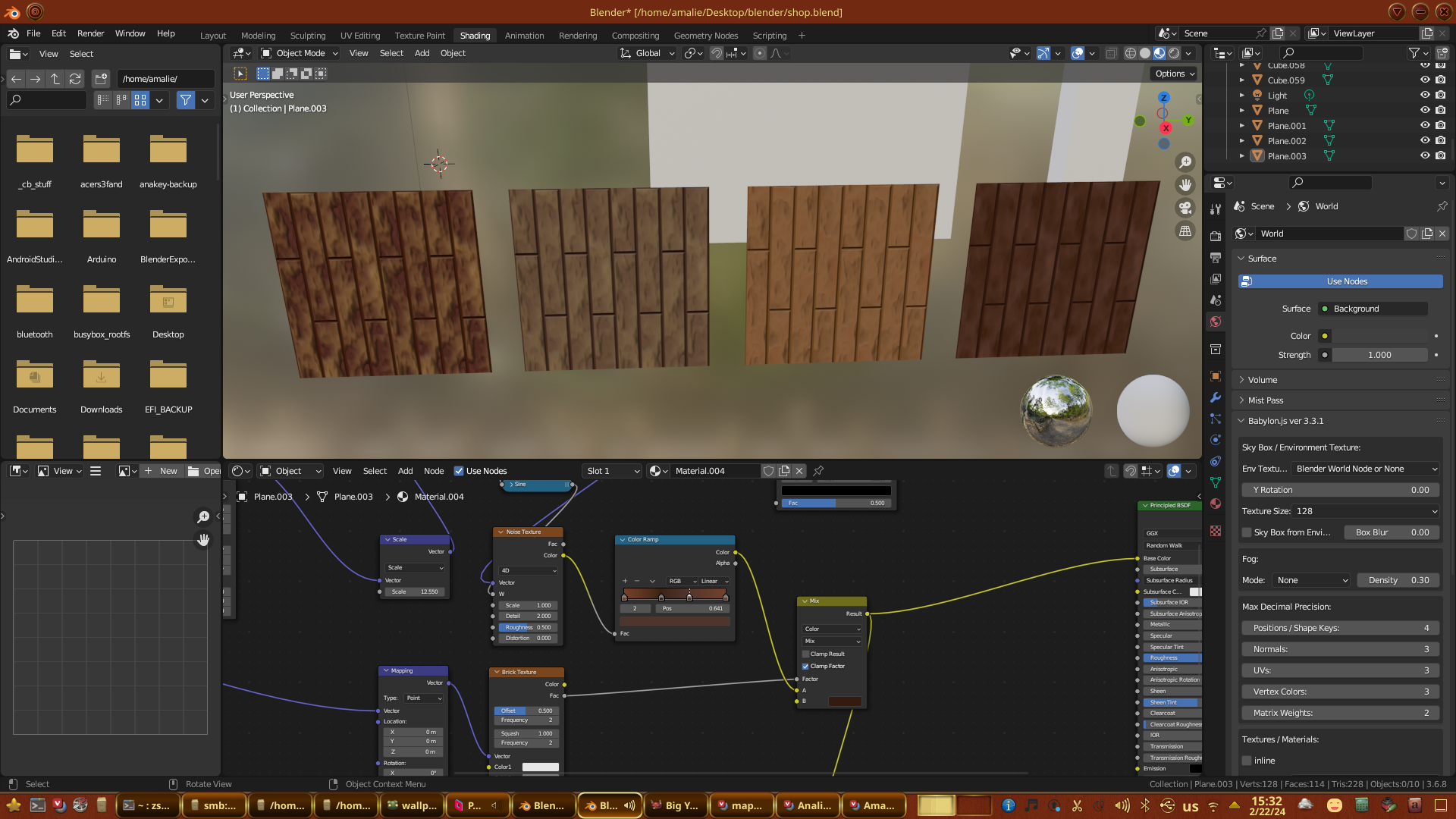Click the camera view icon in viewport

[x=1185, y=208]
